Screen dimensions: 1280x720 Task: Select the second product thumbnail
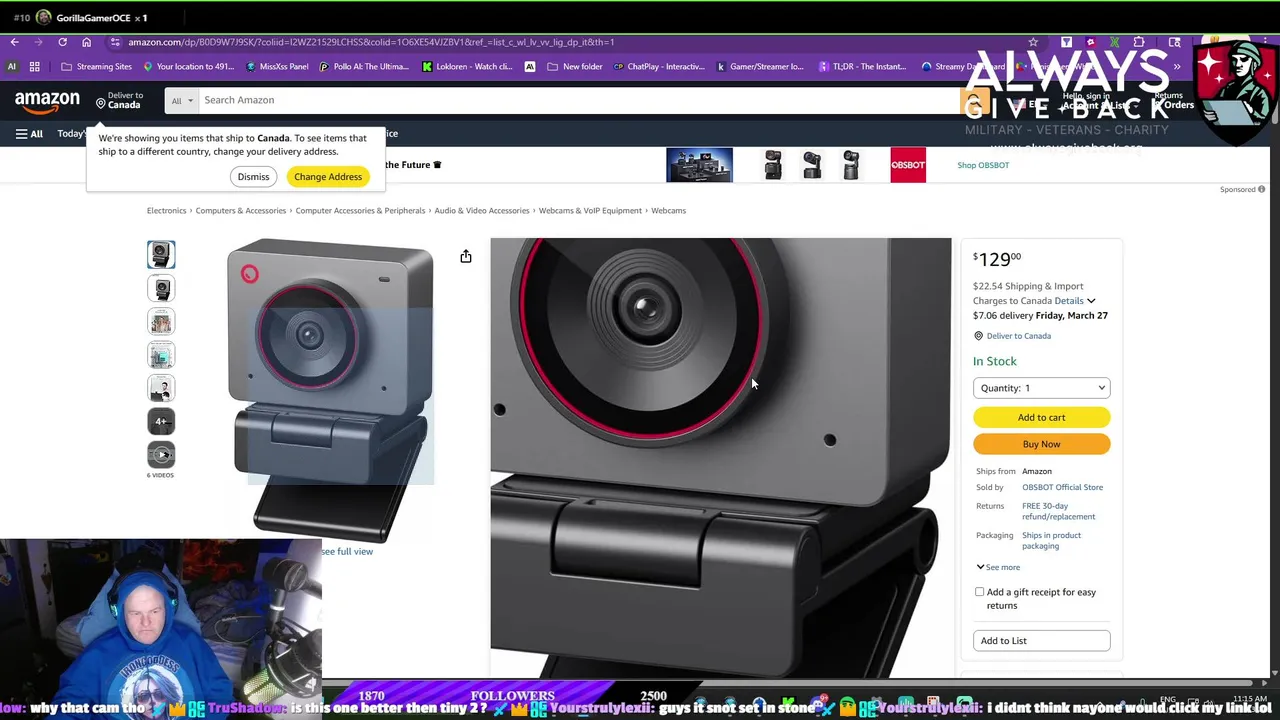[161, 289]
